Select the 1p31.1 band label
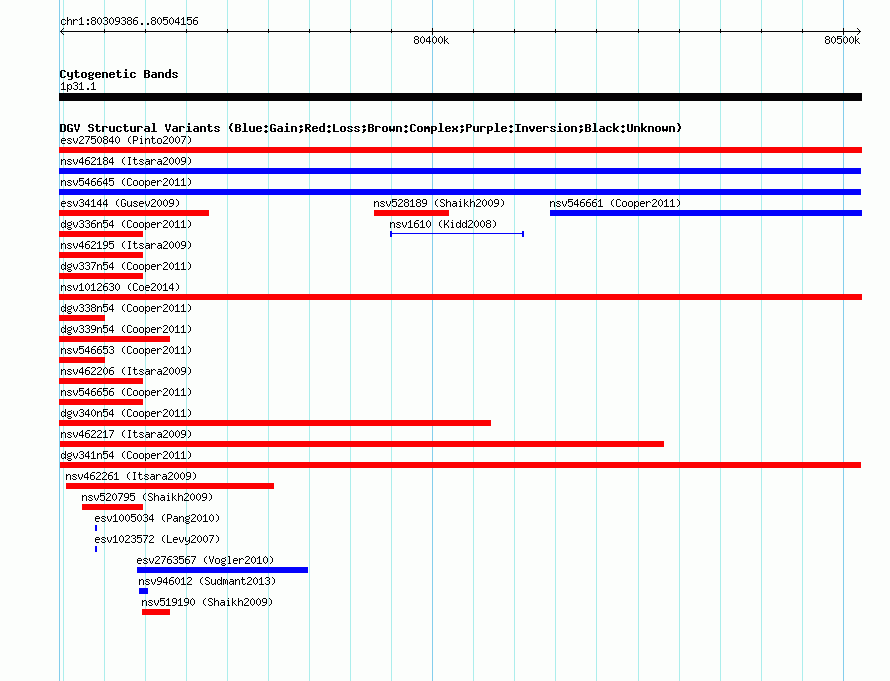The width and height of the screenshot is (890, 681). click(x=78, y=86)
